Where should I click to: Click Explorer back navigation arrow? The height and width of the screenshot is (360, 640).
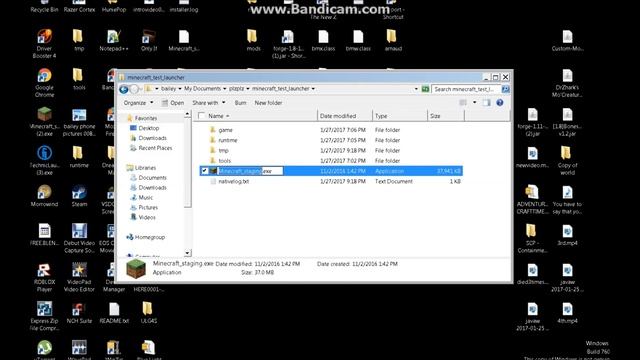pos(124,89)
